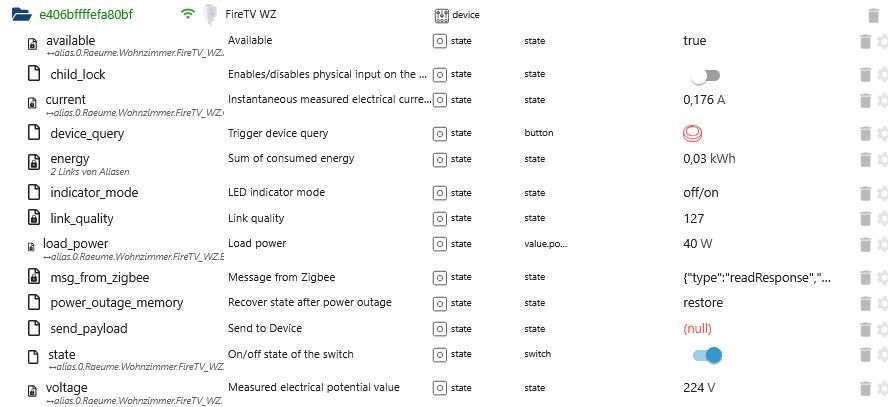This screenshot has width=888, height=407.
Task: Enable the child_lock toggle switch
Action: [705, 75]
